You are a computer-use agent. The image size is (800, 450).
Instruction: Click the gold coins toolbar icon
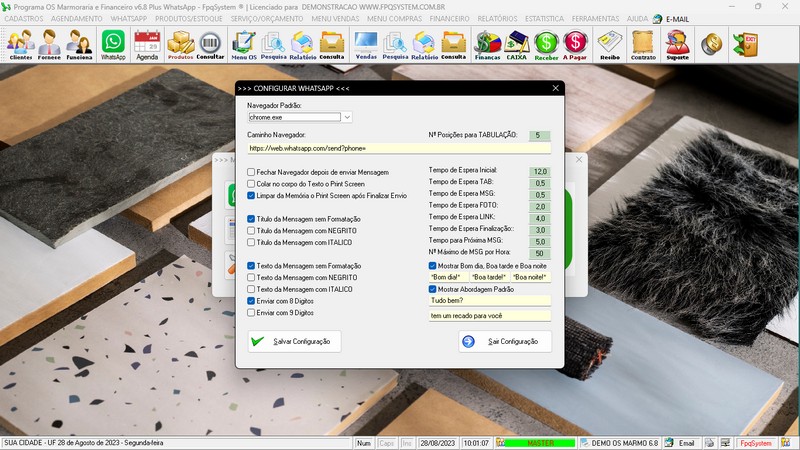click(x=711, y=44)
